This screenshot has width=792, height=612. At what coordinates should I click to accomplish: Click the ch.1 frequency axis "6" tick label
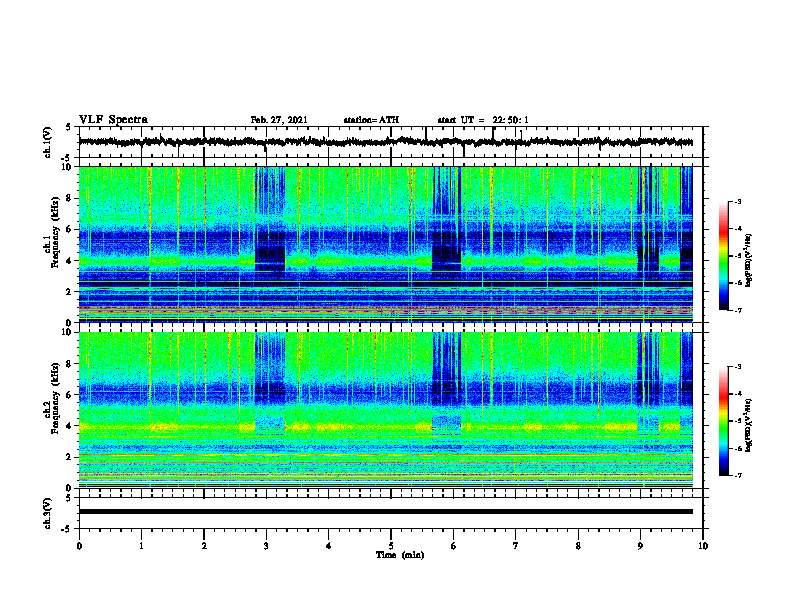[69, 229]
